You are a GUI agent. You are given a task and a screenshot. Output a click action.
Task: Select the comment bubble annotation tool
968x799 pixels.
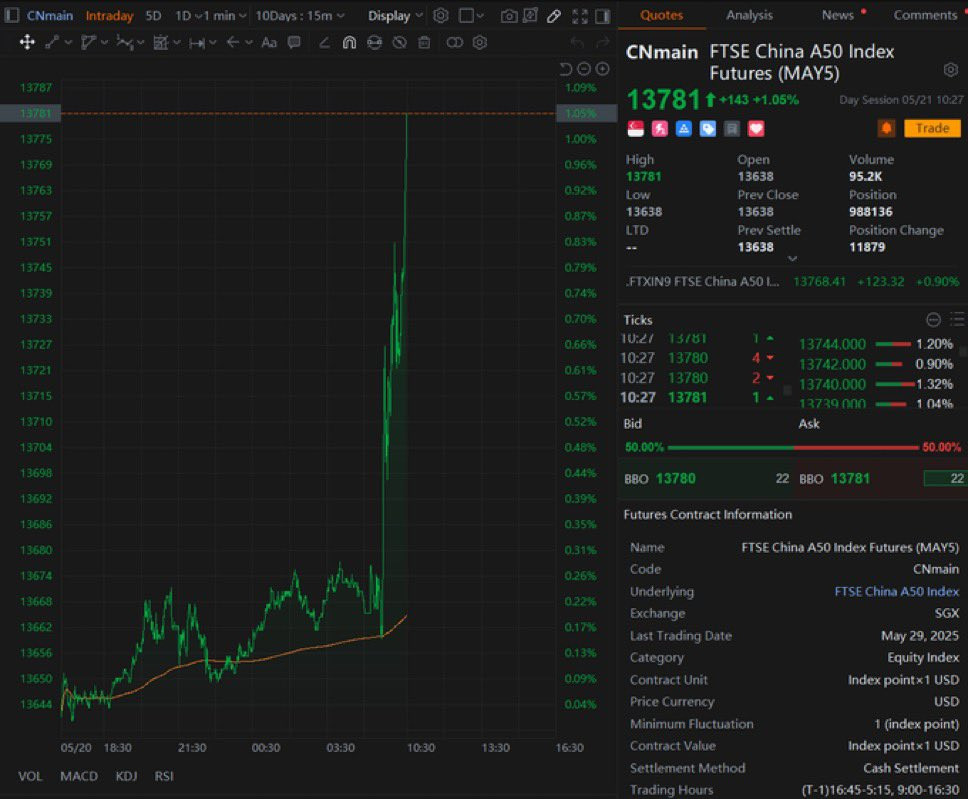[x=294, y=43]
